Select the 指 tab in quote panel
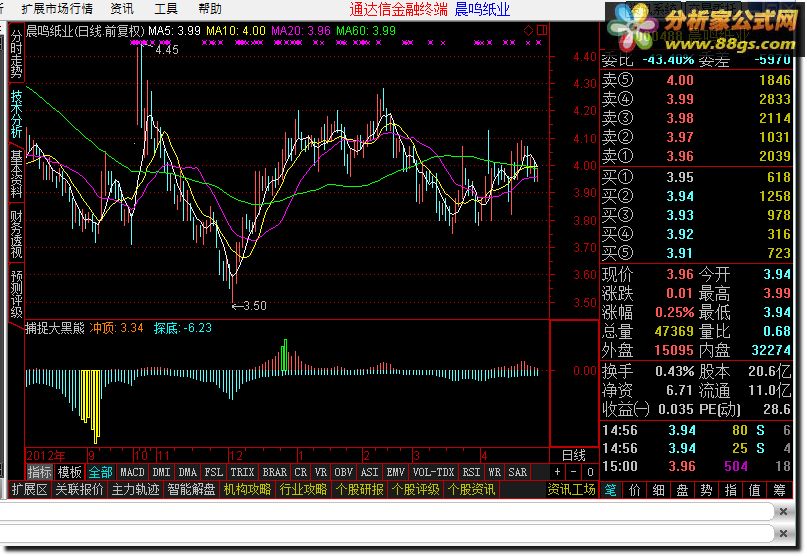Image resolution: width=807 pixels, height=556 pixels. click(x=731, y=490)
